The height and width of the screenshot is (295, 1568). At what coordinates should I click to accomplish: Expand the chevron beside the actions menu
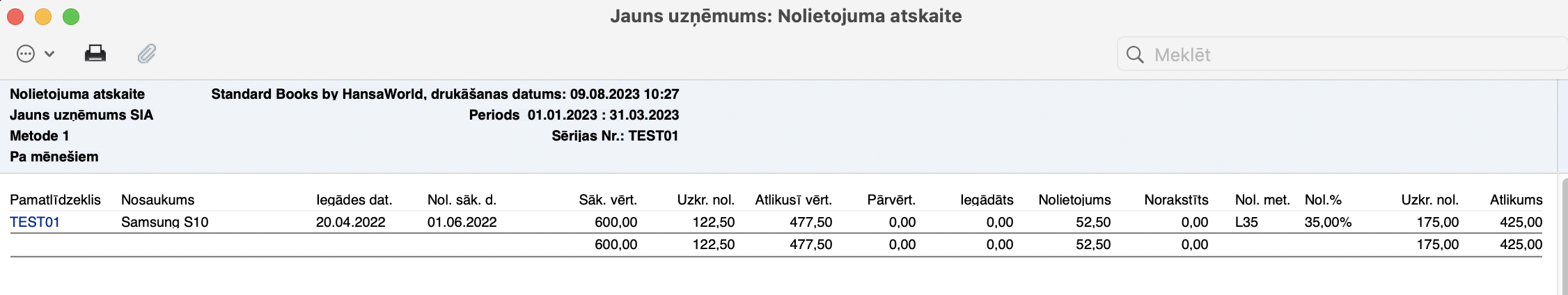(49, 54)
